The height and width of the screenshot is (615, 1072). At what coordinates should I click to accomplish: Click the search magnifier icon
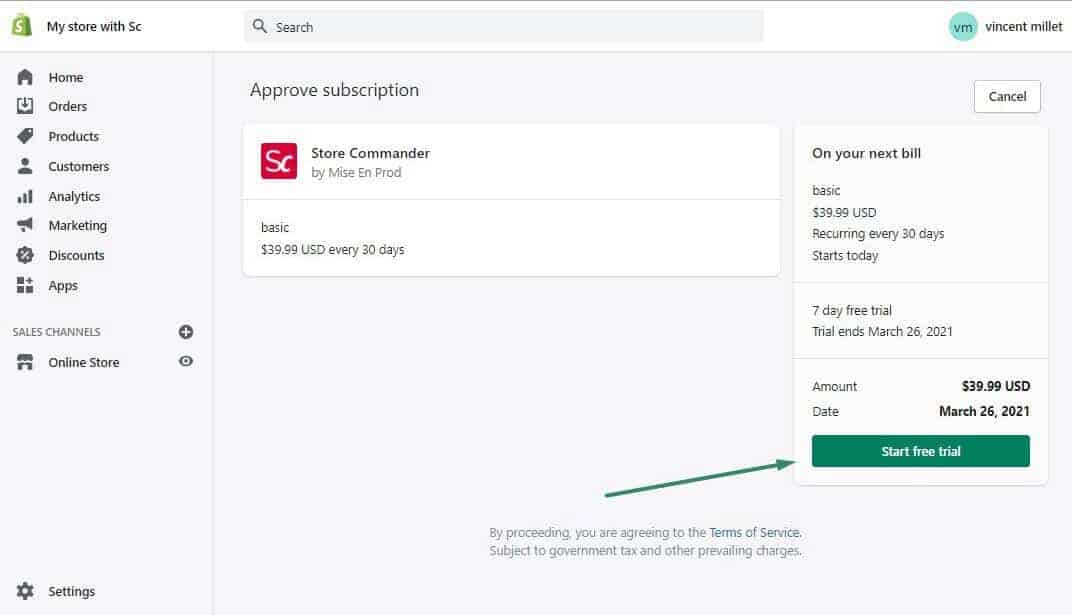[260, 26]
